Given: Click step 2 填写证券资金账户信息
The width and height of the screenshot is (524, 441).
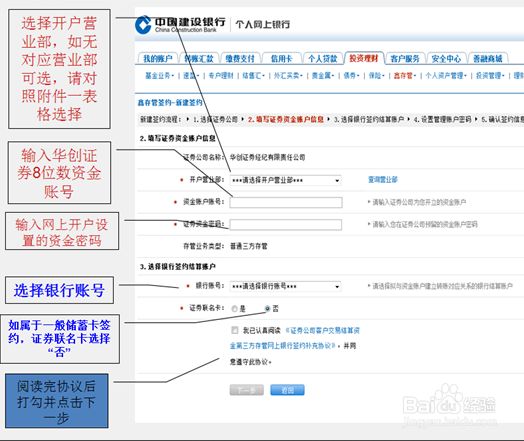Looking at the screenshot, I should click(x=286, y=120).
